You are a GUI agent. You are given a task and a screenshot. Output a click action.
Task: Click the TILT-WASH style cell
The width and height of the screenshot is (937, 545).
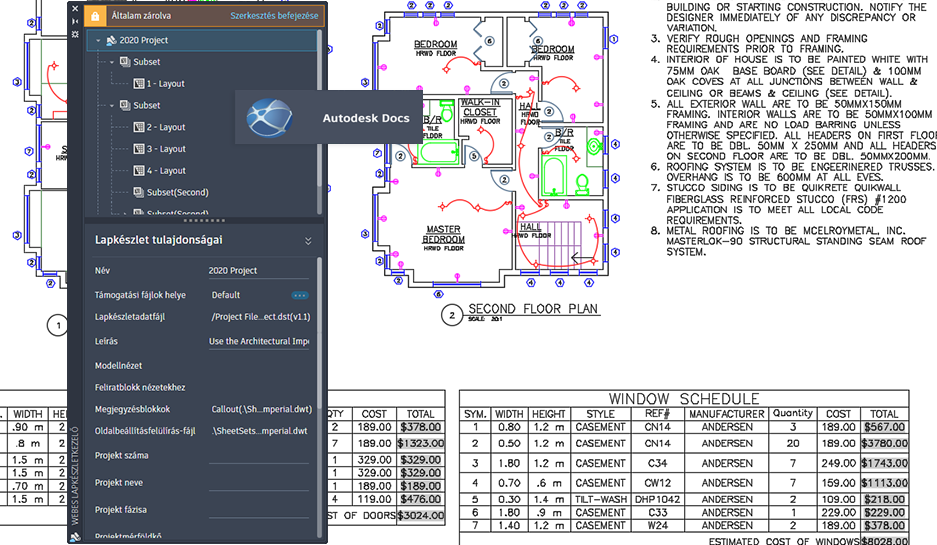pos(601,499)
